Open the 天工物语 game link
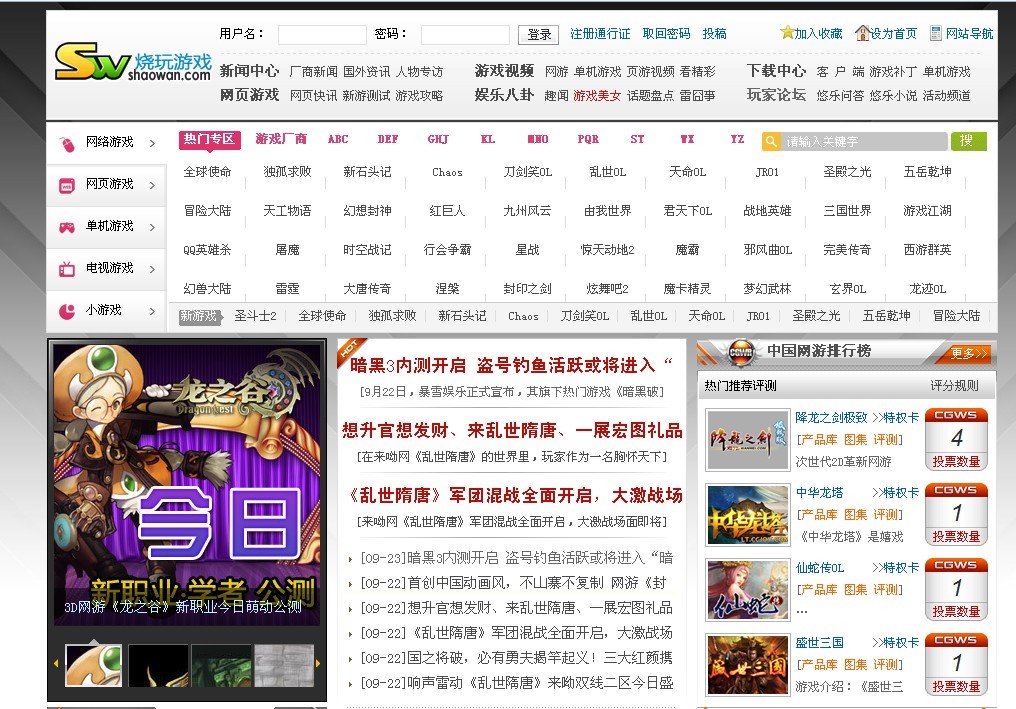This screenshot has height=709, width=1016. pyautogui.click(x=287, y=211)
